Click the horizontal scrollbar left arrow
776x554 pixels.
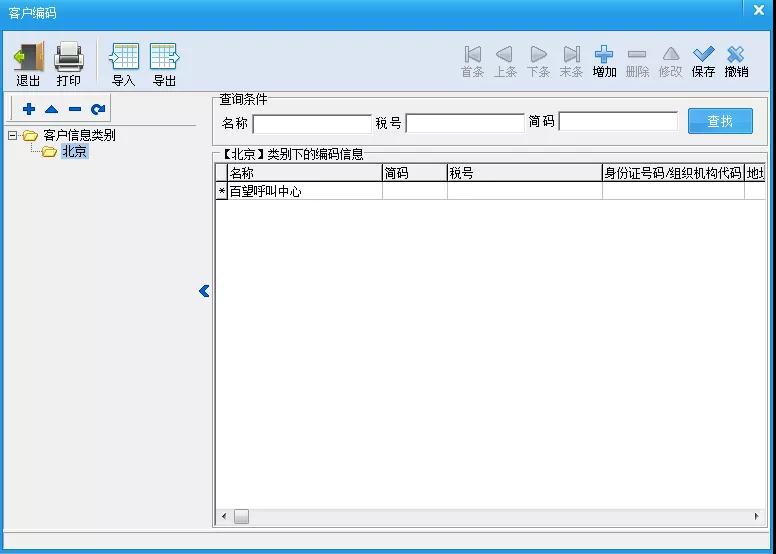(x=224, y=516)
